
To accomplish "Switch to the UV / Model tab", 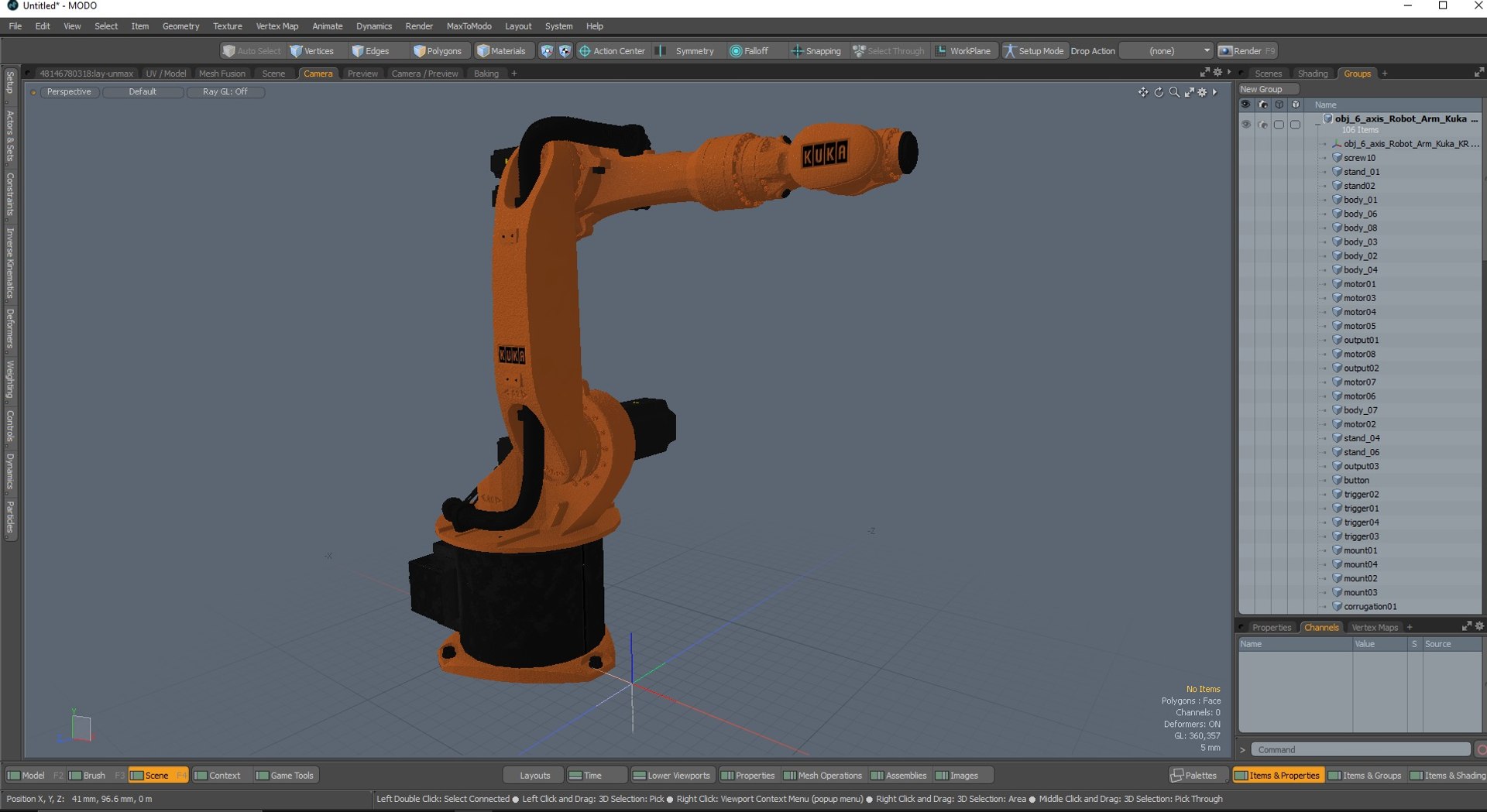I will pyautogui.click(x=166, y=74).
